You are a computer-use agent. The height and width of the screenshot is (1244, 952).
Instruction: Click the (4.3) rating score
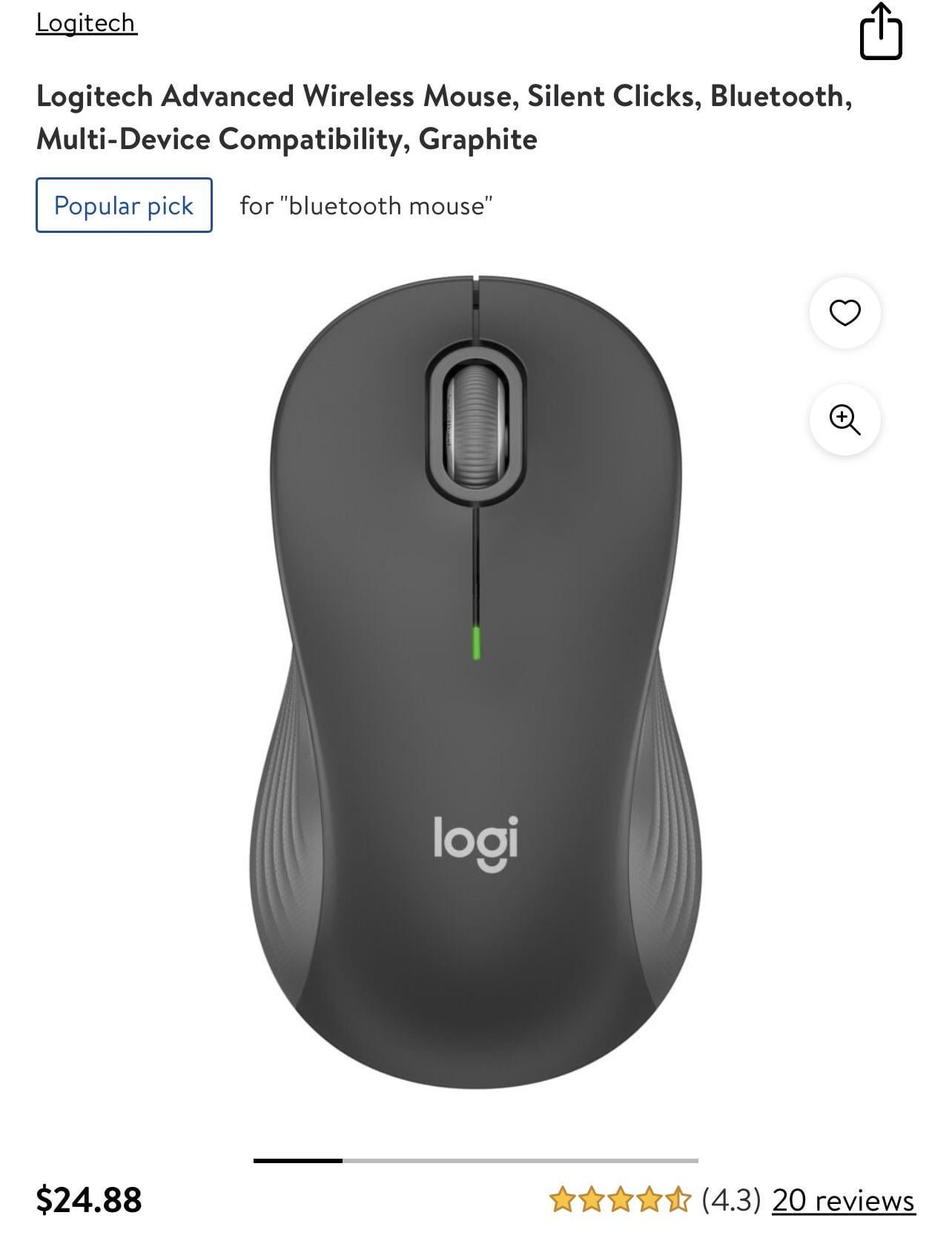tap(731, 1200)
